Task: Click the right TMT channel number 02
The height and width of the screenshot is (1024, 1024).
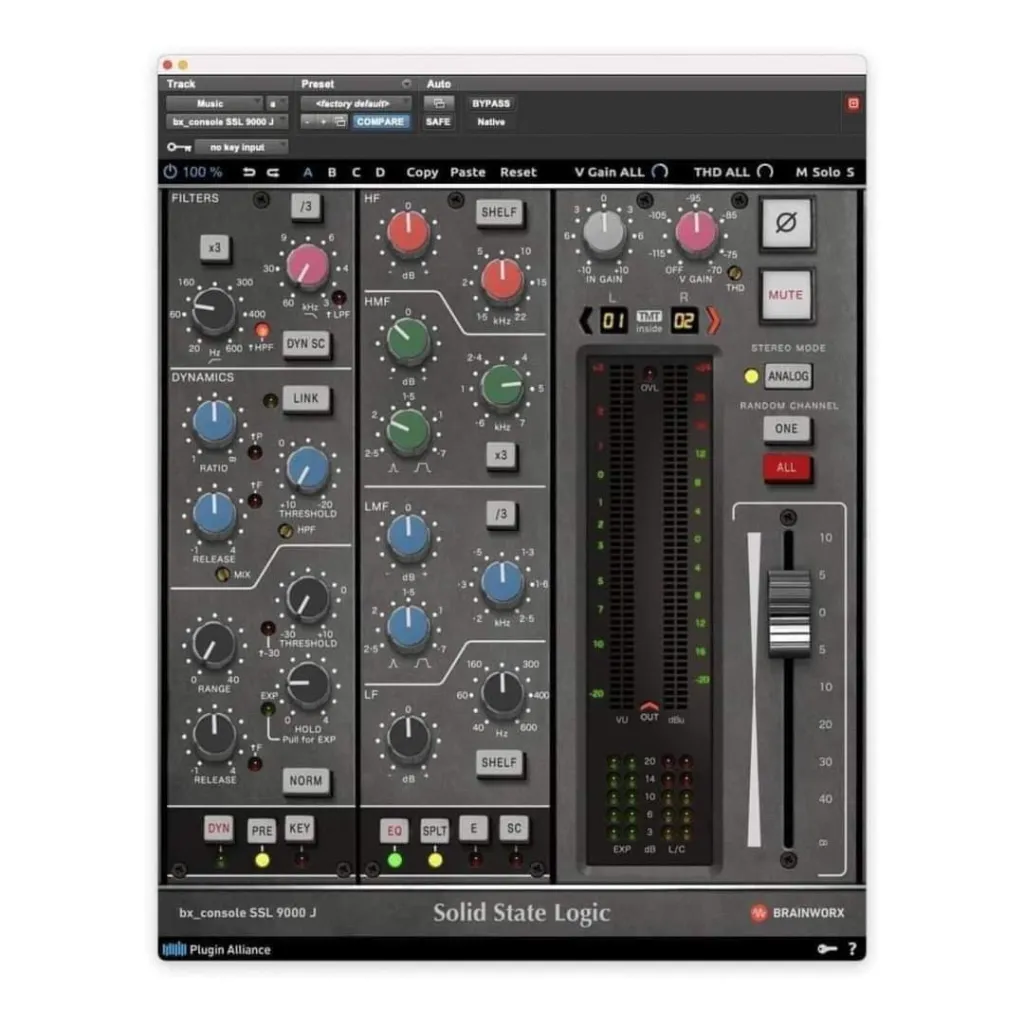Action: (684, 321)
